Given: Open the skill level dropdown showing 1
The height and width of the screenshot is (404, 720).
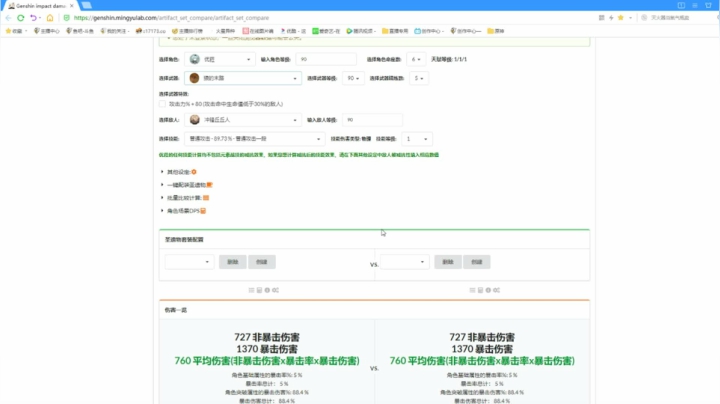Looking at the screenshot, I should click(x=417, y=139).
